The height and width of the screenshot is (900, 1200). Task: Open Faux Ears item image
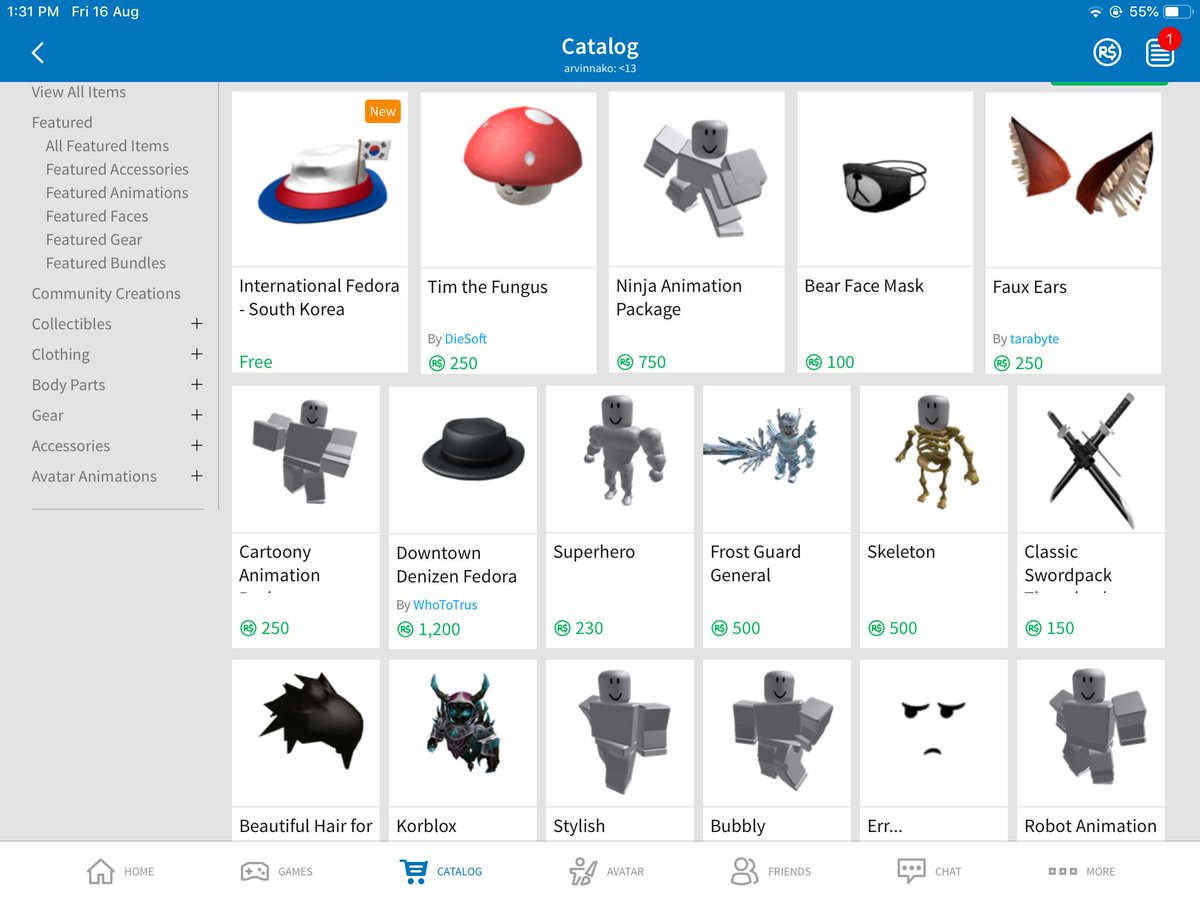tap(1073, 180)
